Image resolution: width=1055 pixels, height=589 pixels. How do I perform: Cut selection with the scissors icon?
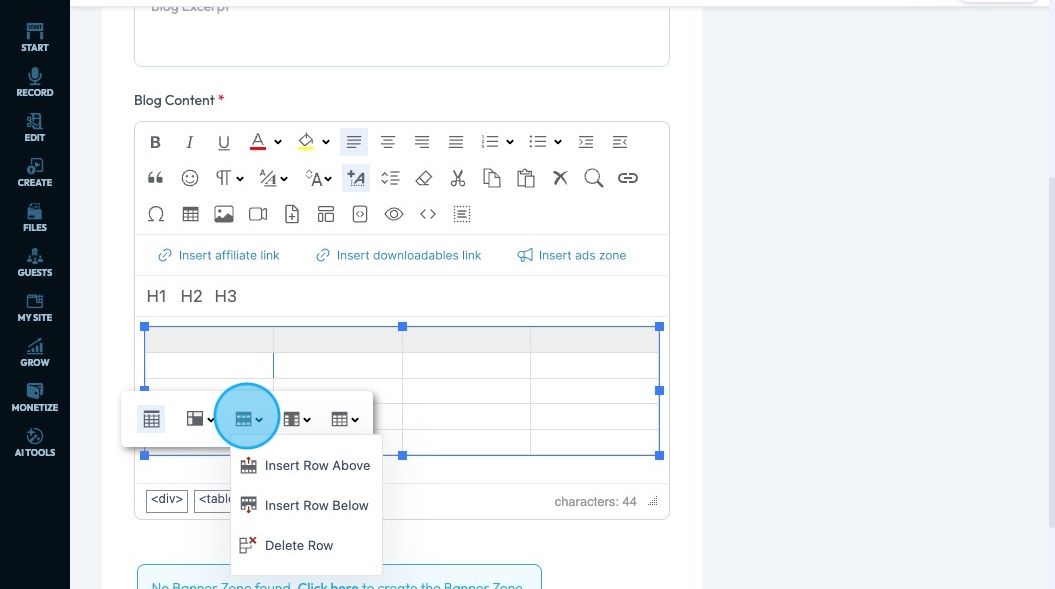point(458,178)
